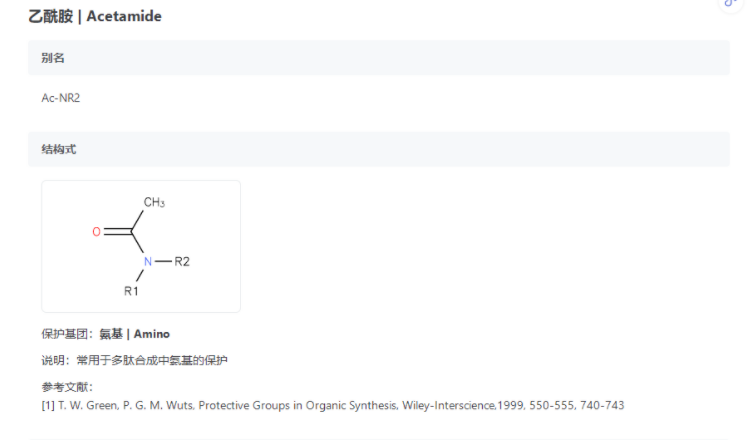
Task: Click reference [1] Green and Wuts citation
Action: [333, 405]
